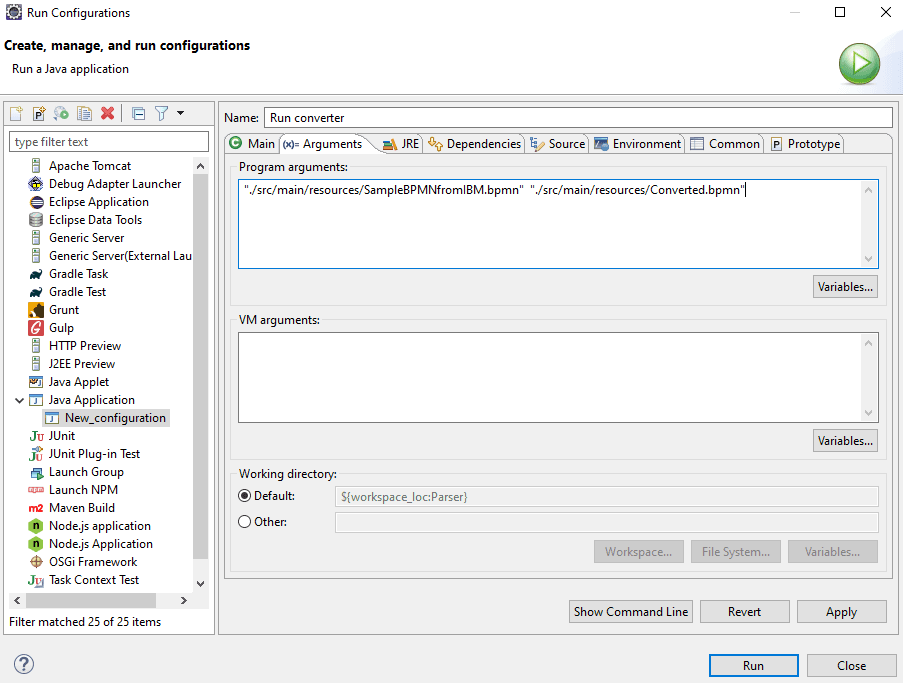Click tree vertical scrollbar up arrow
This screenshot has height=683, width=903.
(200, 166)
